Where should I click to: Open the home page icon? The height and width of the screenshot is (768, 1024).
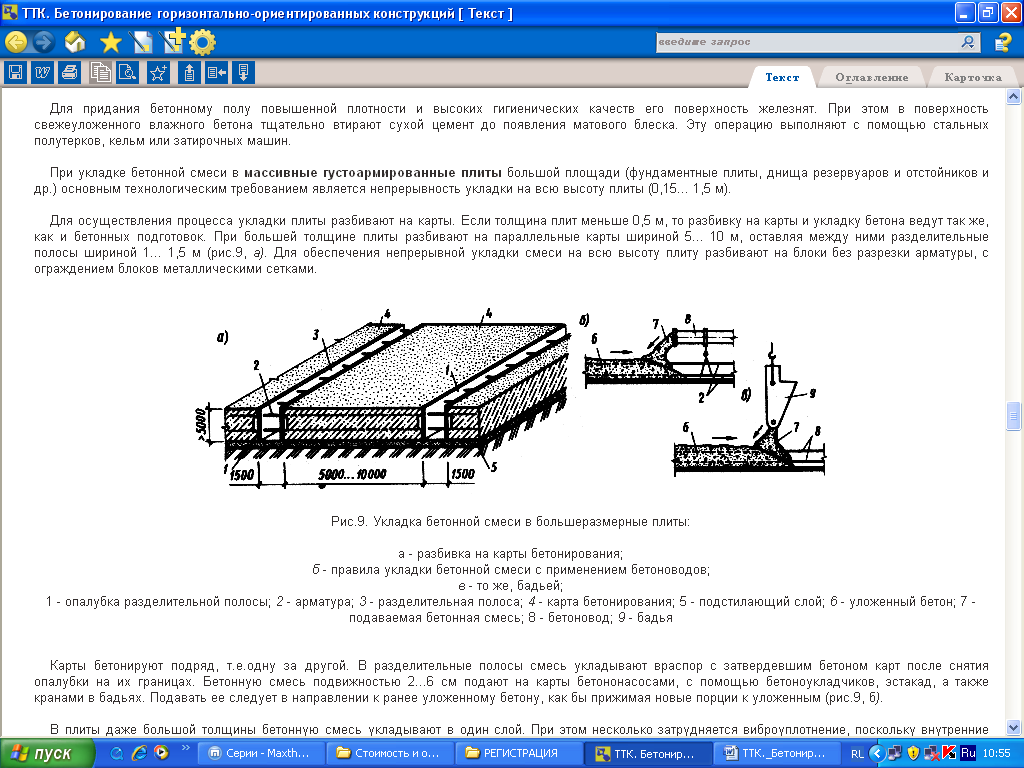(75, 42)
